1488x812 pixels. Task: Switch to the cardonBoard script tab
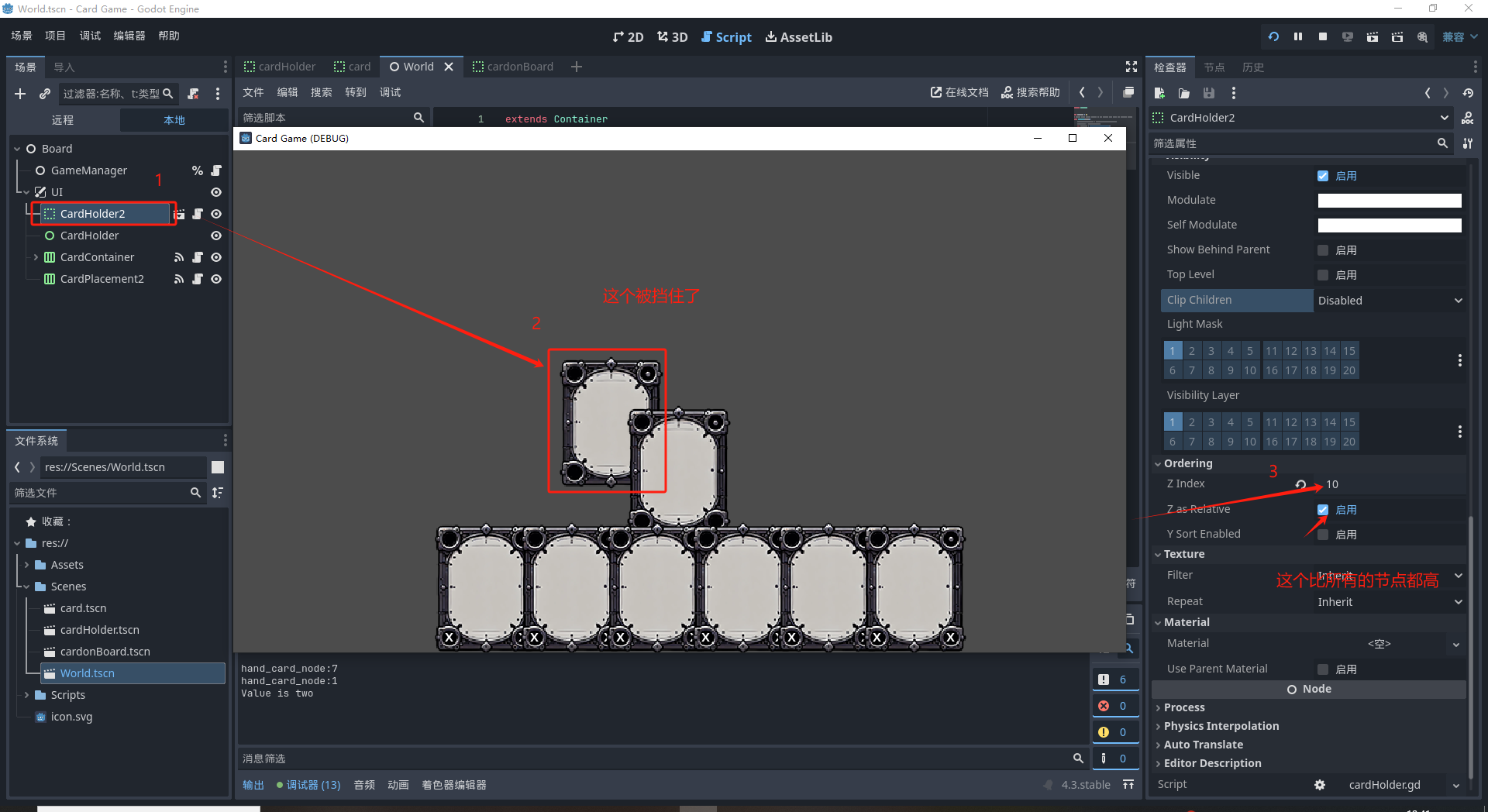pyautogui.click(x=513, y=67)
